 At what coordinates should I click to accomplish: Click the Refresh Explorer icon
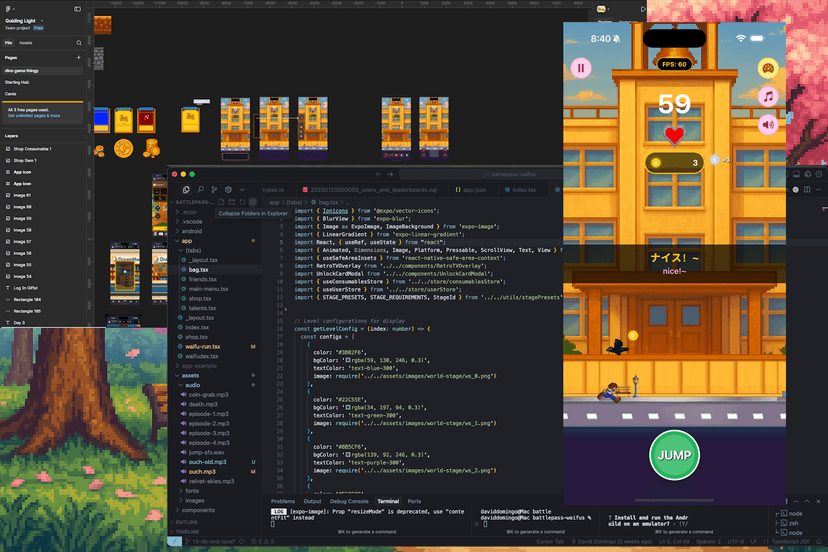(242, 202)
